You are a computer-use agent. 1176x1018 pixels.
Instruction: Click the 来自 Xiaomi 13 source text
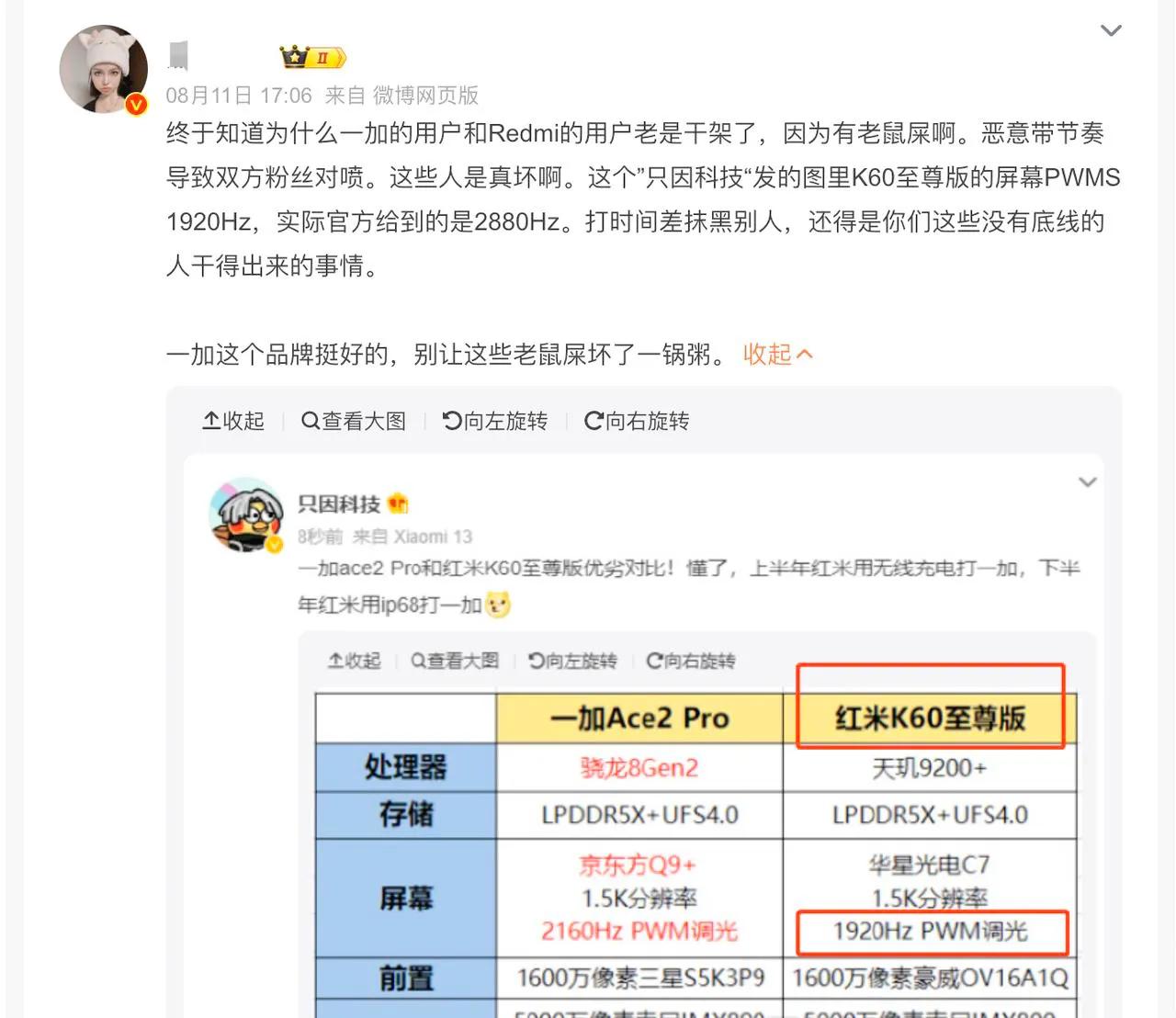[413, 537]
